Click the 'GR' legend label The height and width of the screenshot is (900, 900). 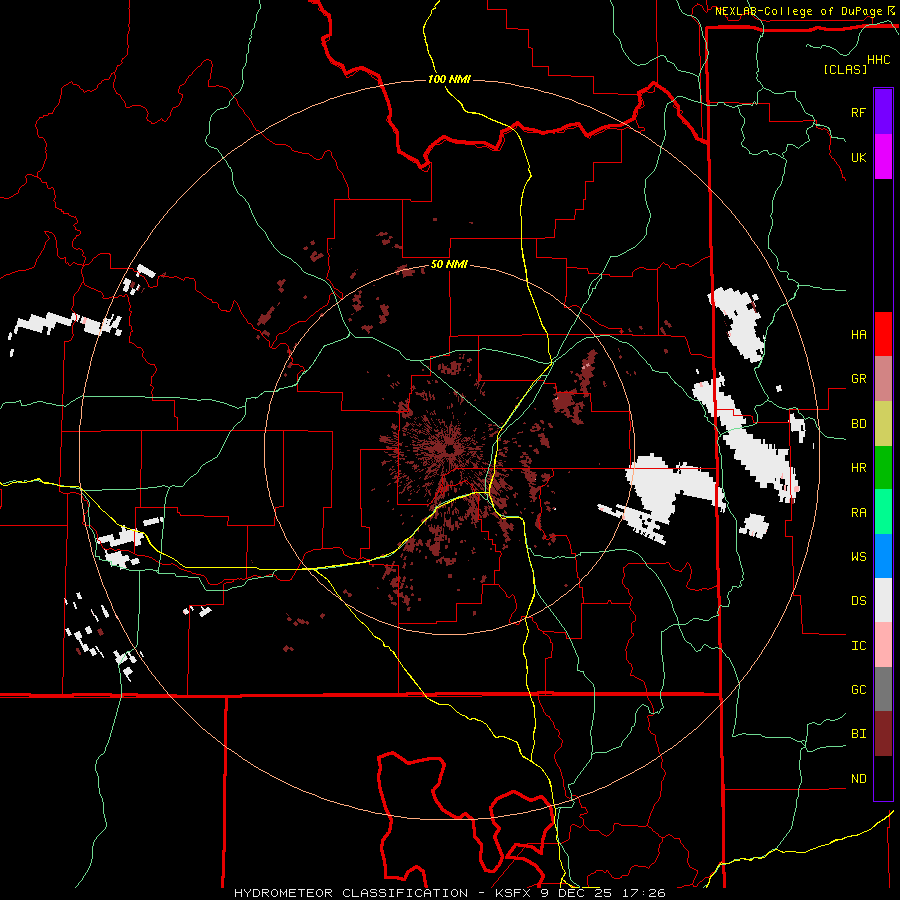tap(858, 379)
